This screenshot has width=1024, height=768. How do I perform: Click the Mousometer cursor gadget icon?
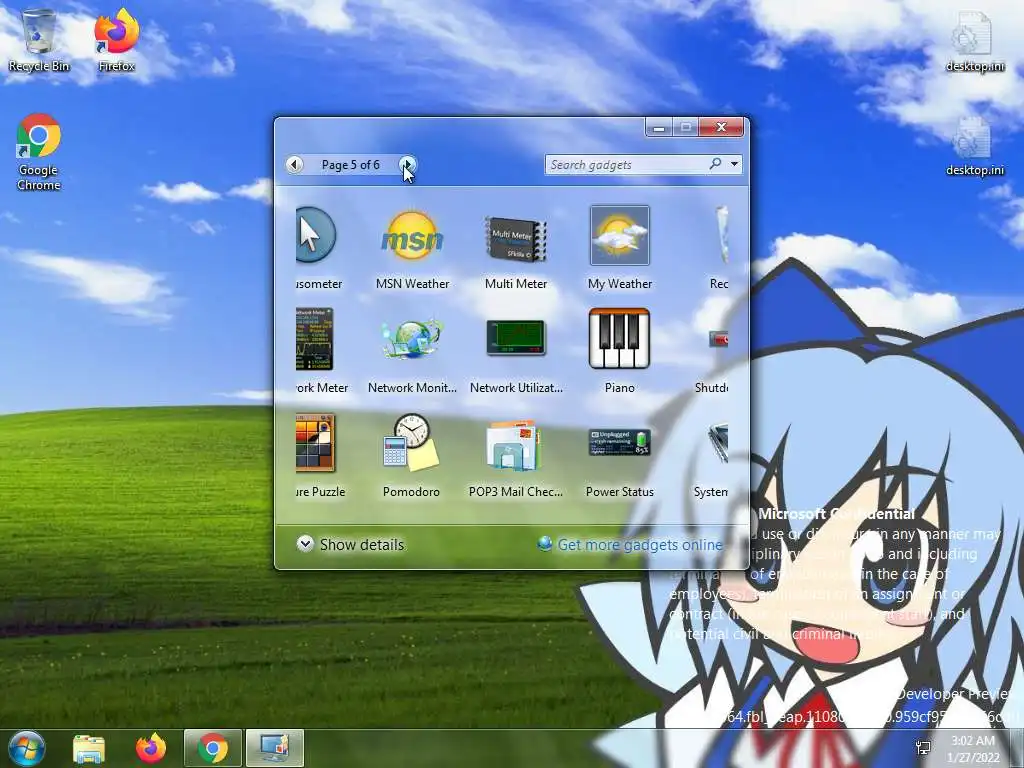(316, 235)
